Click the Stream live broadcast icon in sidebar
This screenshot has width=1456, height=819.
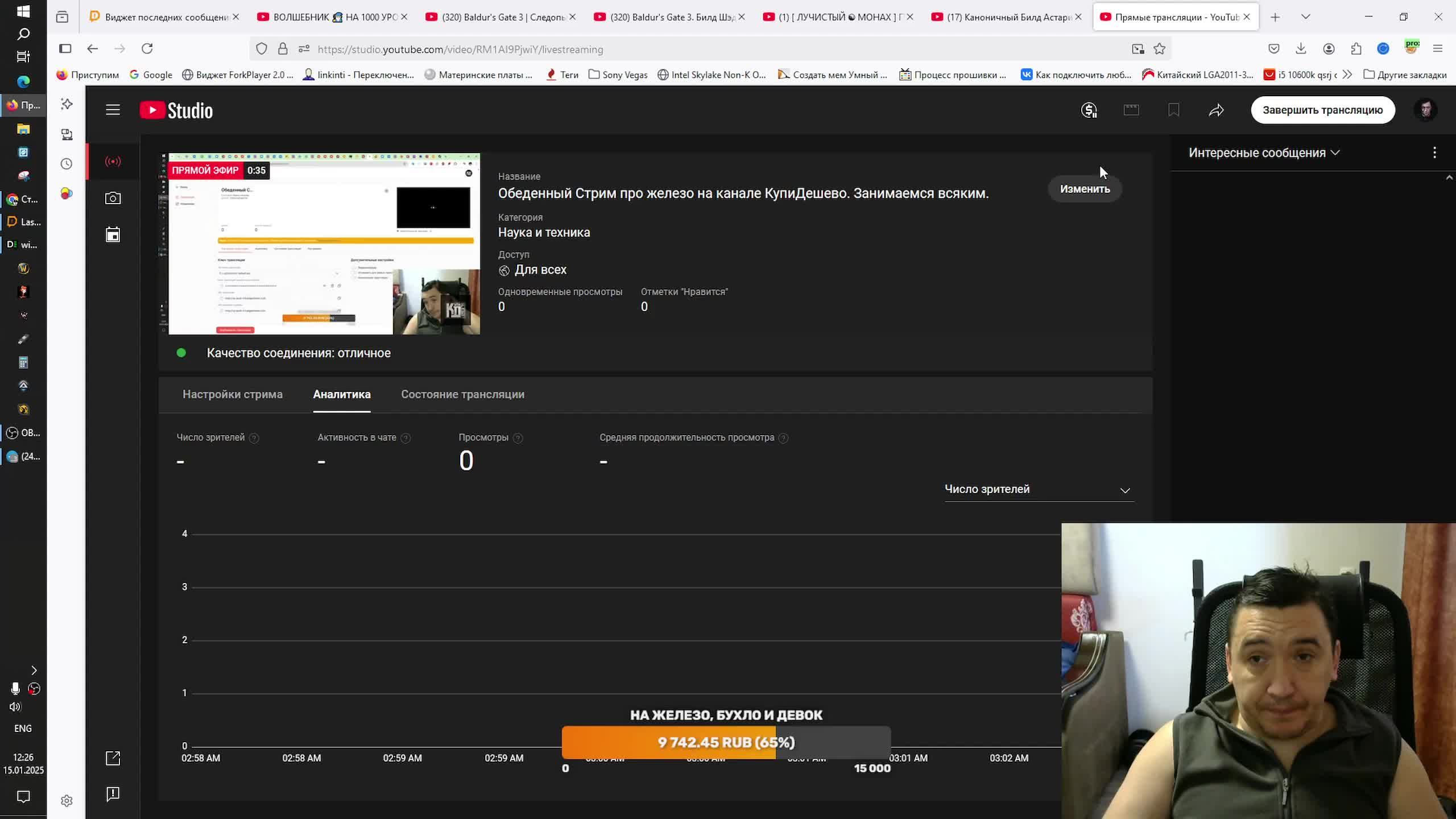[113, 162]
